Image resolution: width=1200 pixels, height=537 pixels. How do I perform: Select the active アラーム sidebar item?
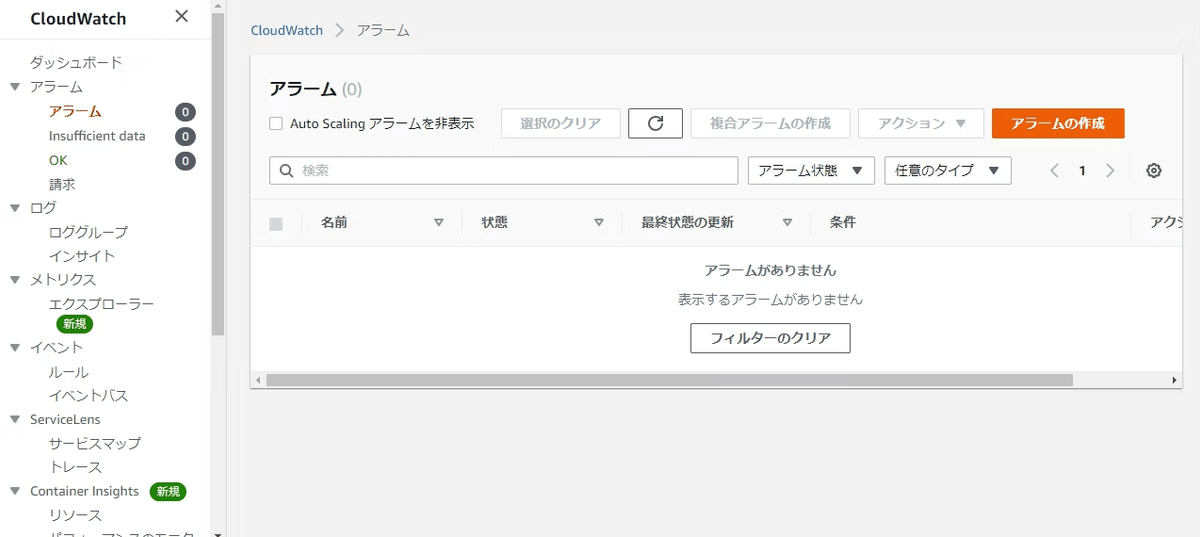coord(75,112)
